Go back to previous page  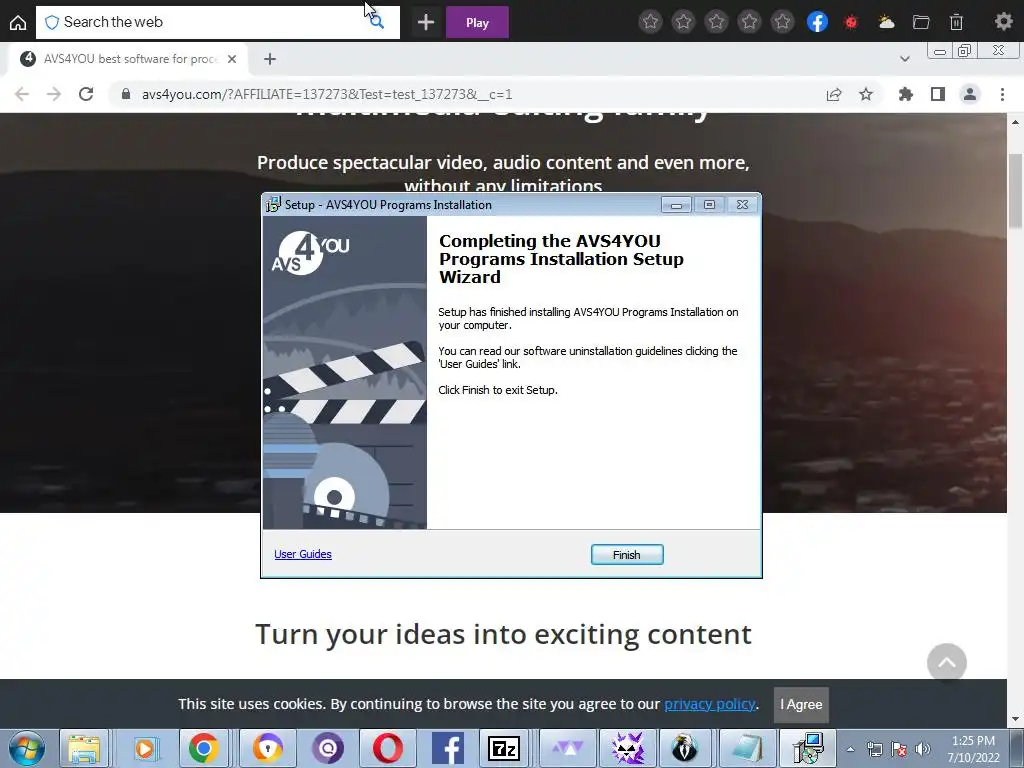(x=22, y=94)
